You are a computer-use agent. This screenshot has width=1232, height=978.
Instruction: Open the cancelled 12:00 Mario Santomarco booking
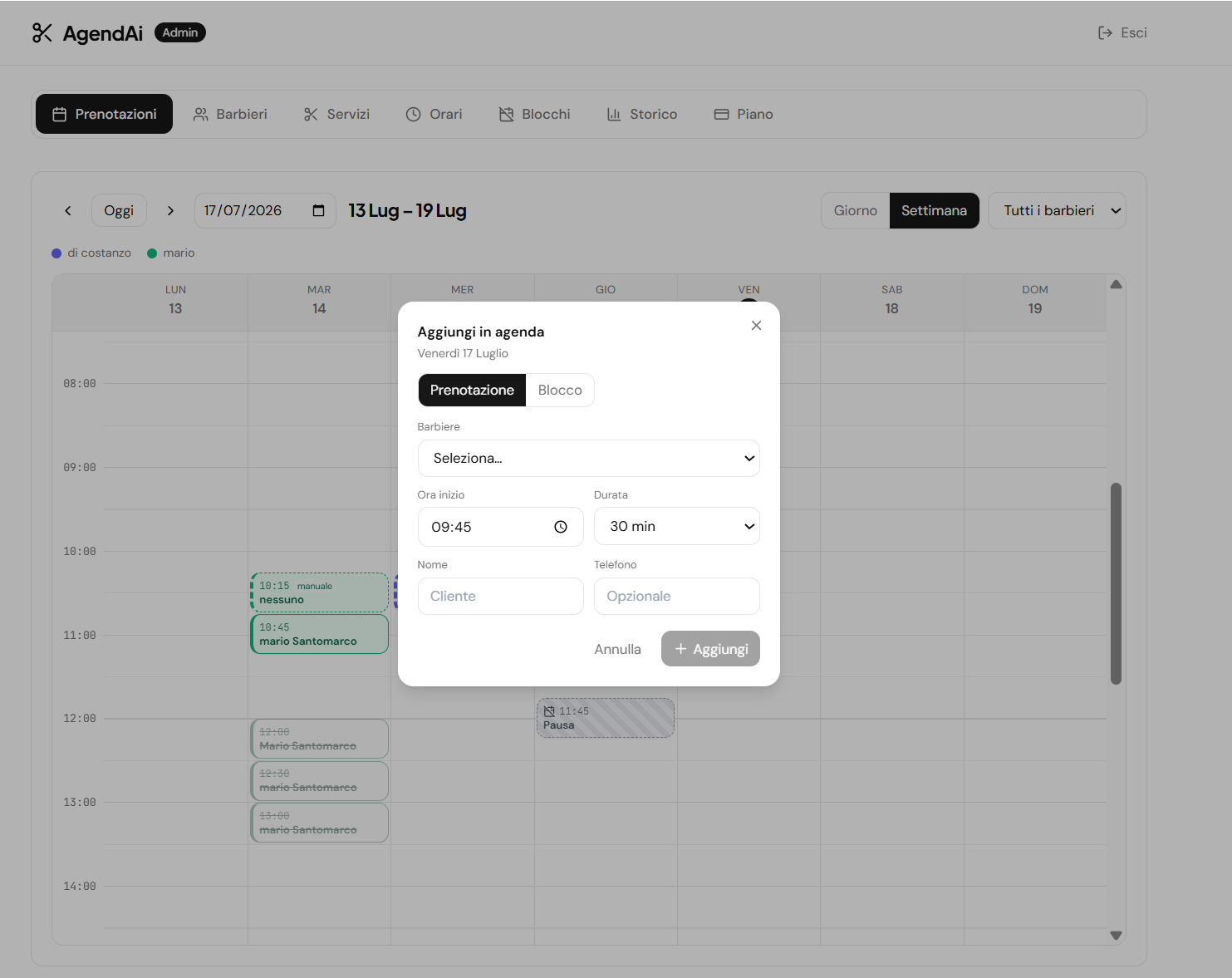[320, 739]
